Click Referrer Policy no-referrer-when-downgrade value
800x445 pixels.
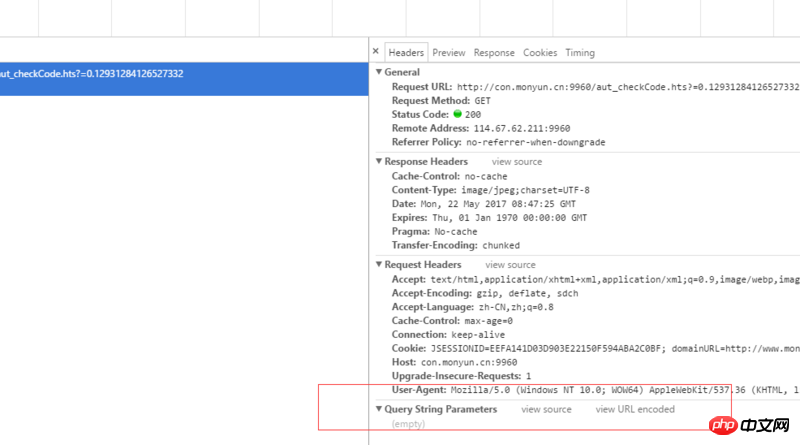536,142
